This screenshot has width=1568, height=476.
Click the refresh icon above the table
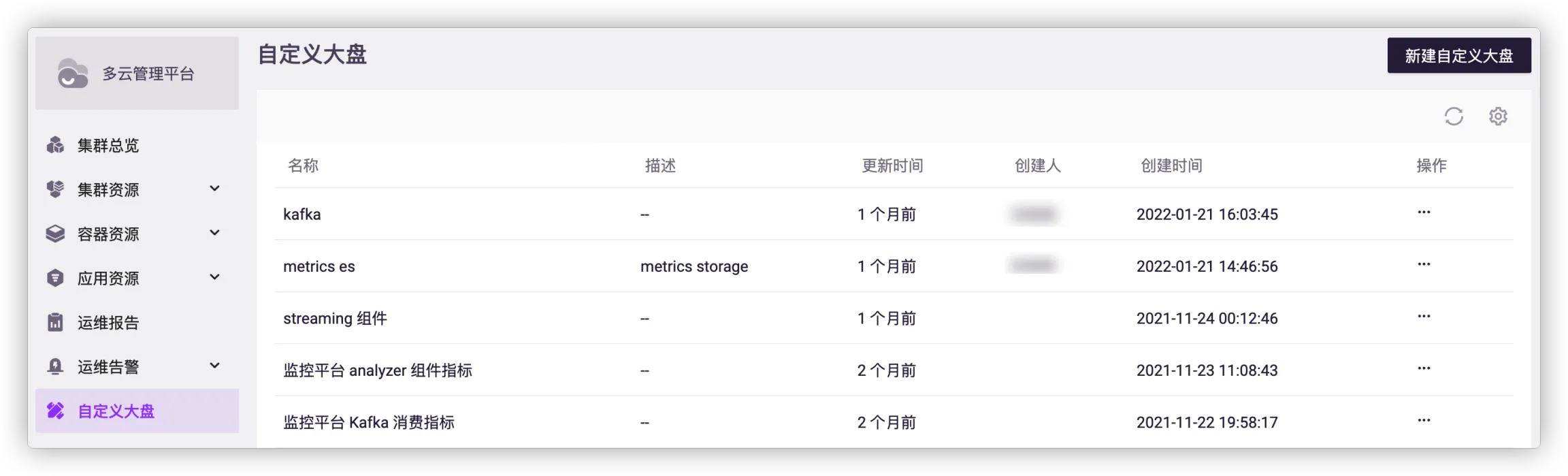click(x=1454, y=116)
